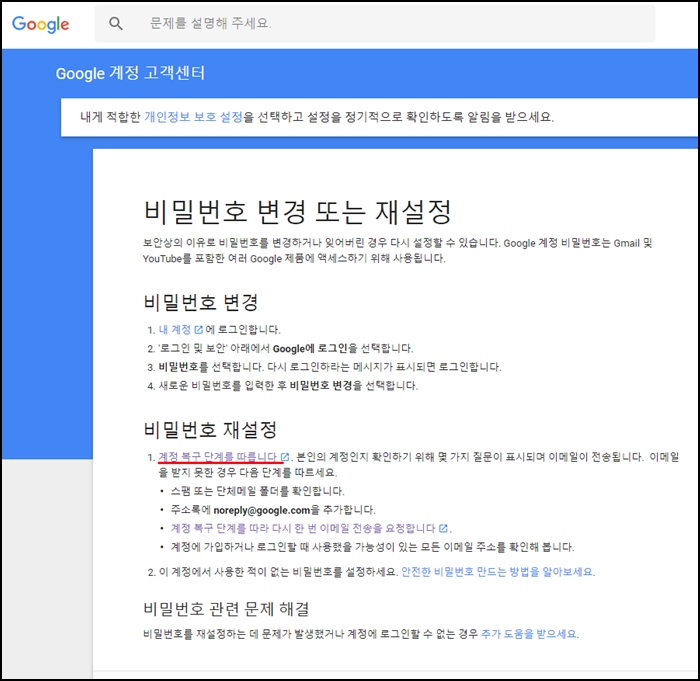This screenshot has width=700, height=681.
Task: Open '계정 복구 단계를 따라 다시 한 번 이메일 전송을 요청합니다' link
Action: tap(303, 528)
